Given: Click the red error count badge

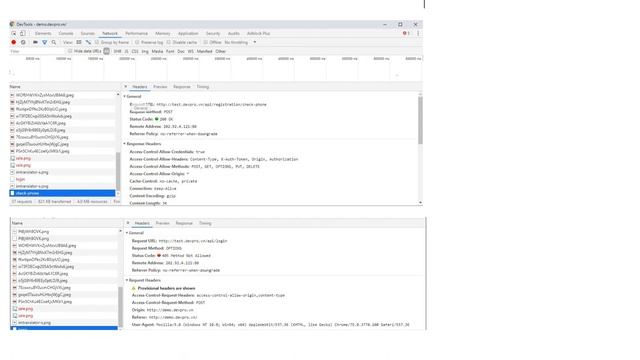Looking at the screenshot, I should click(x=406, y=33).
